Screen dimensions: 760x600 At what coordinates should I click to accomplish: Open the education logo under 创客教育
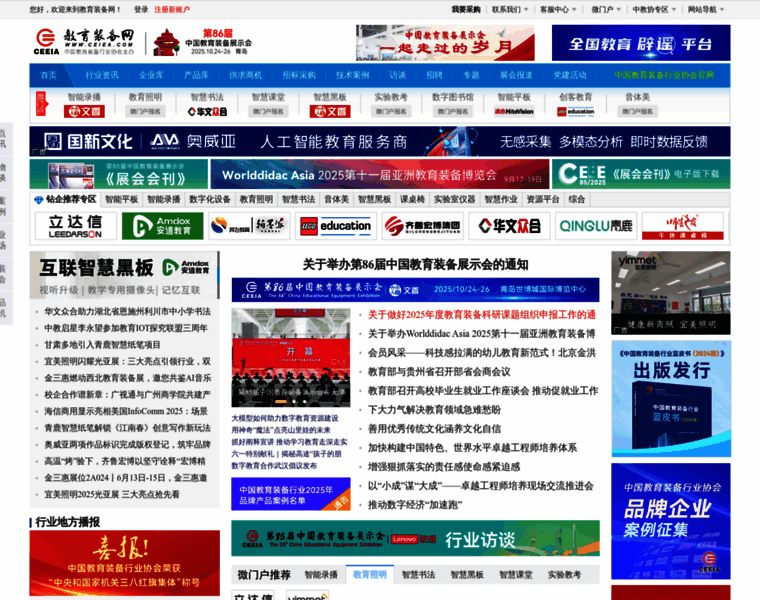click(576, 111)
